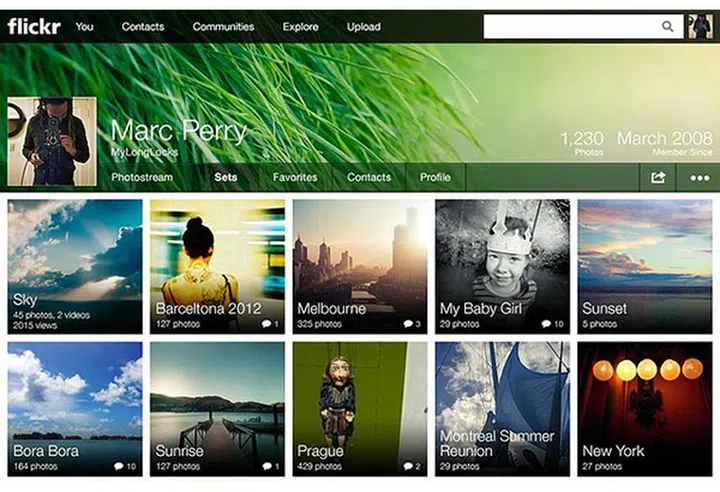Click the search magnifier icon
This screenshot has width=720, height=492.
click(668, 27)
